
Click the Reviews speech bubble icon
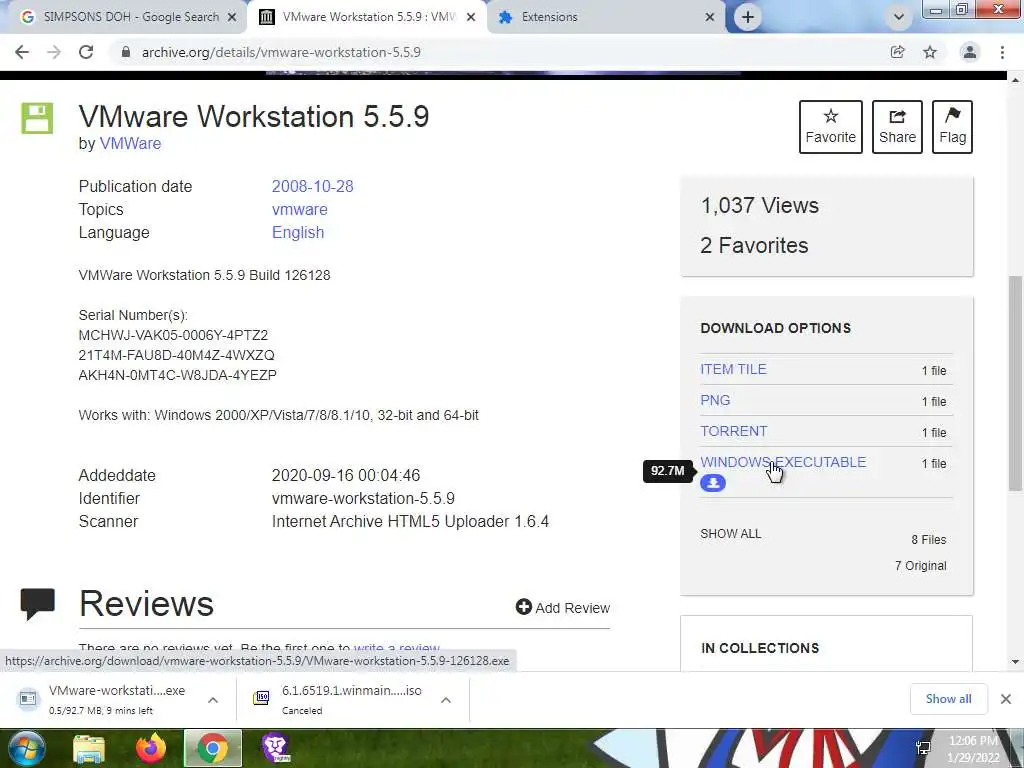37,603
